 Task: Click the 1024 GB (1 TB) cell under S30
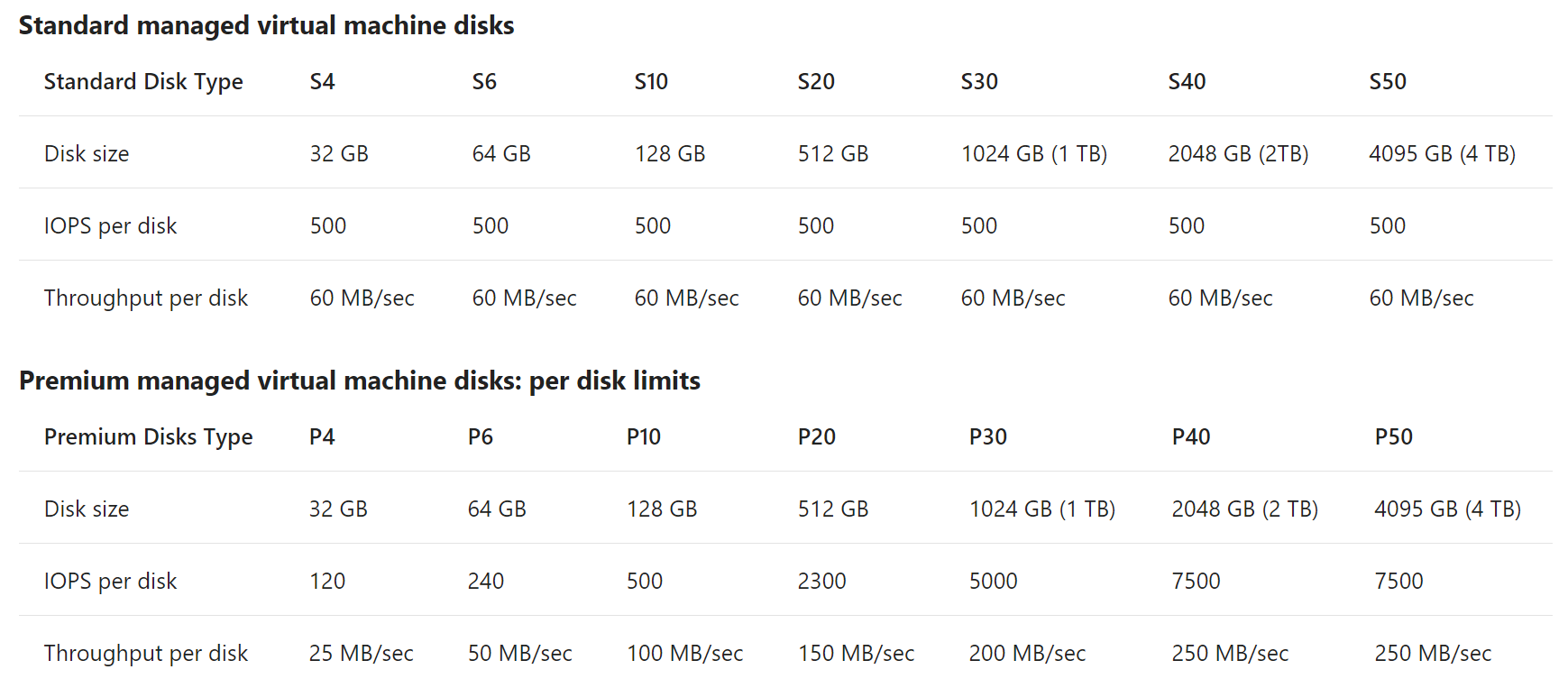click(1033, 153)
